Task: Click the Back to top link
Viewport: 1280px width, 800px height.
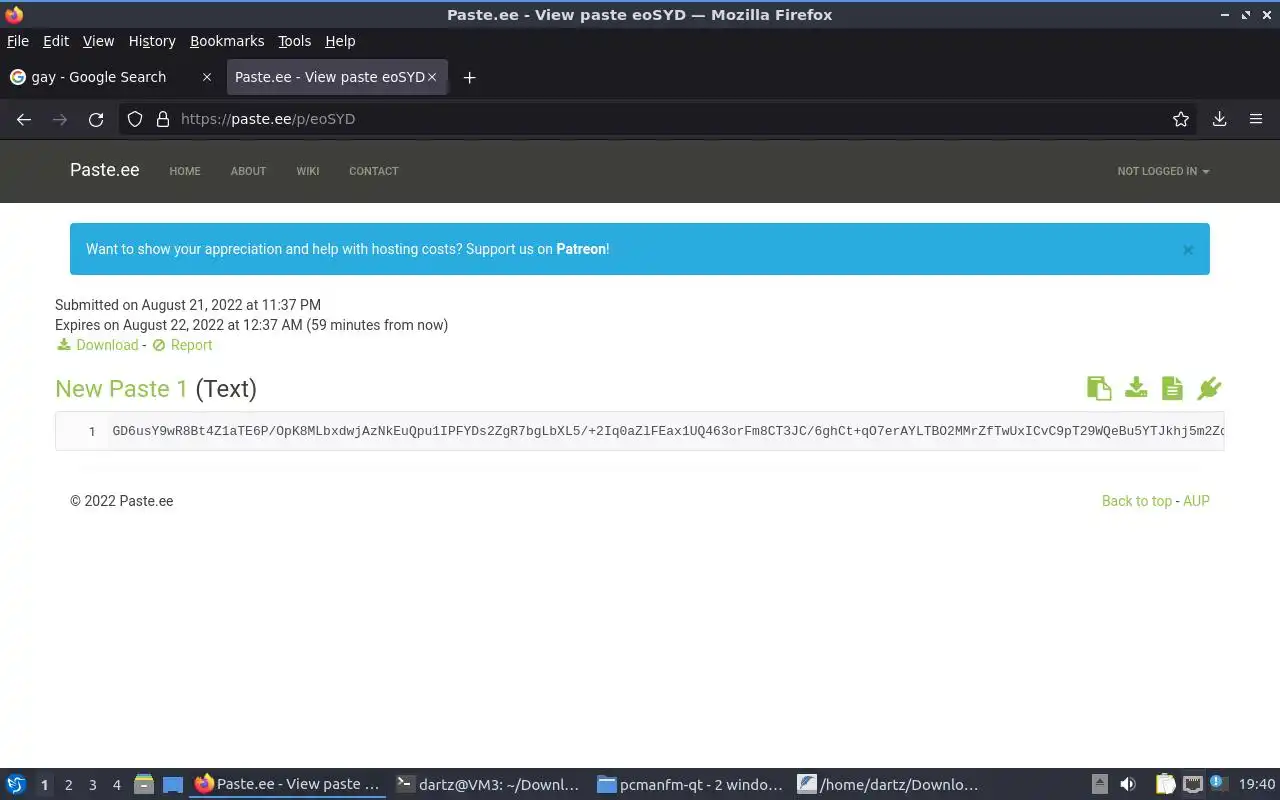Action: [x=1137, y=501]
